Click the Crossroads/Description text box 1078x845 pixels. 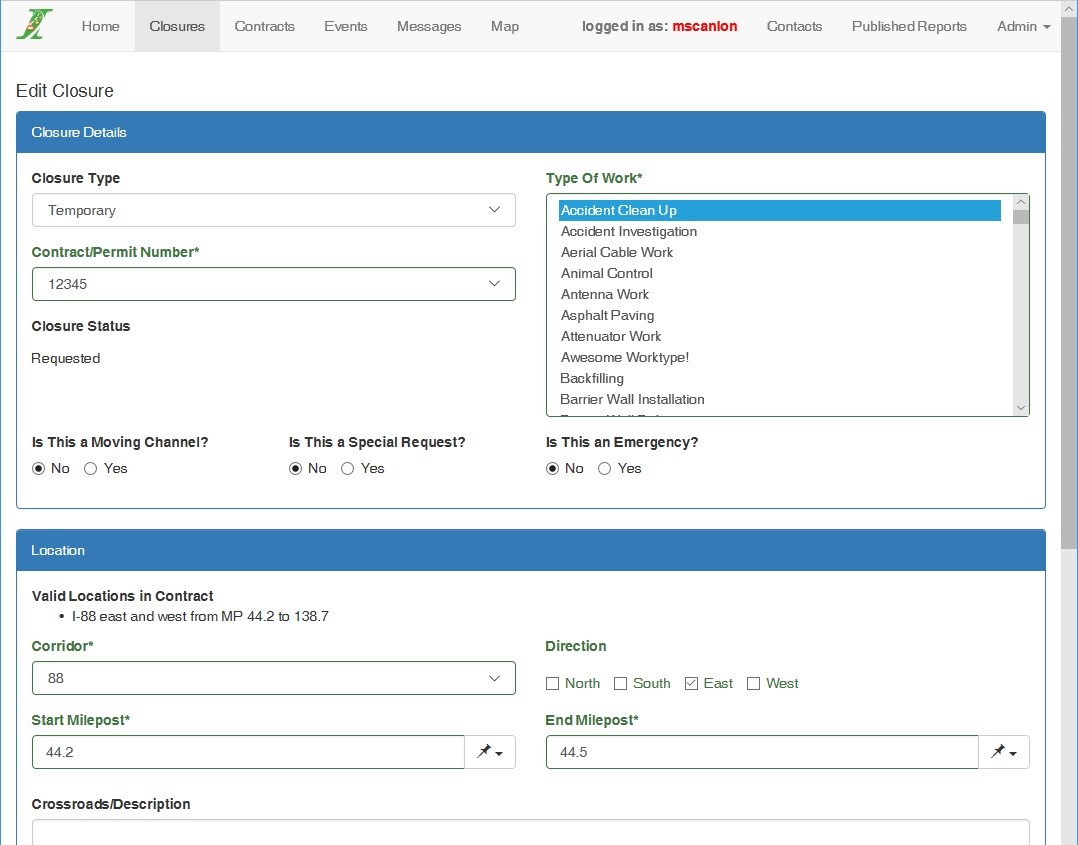pos(530,832)
